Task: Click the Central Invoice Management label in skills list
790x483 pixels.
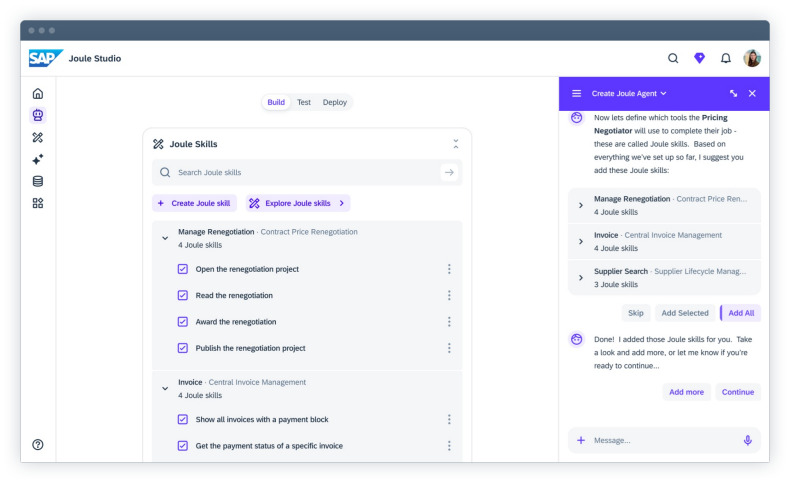Action: (257, 382)
